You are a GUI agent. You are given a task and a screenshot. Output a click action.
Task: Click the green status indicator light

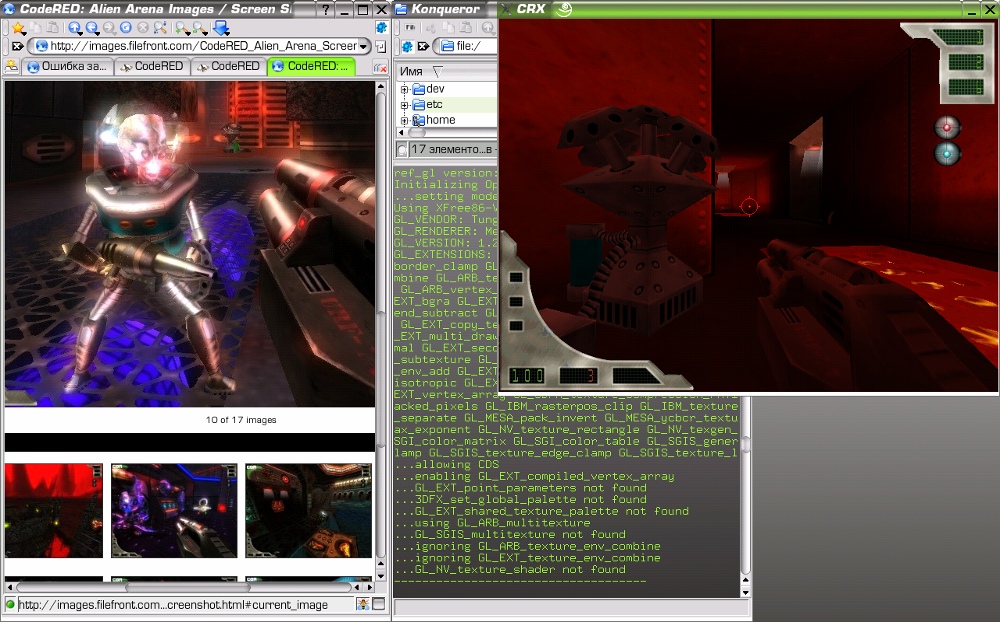(x=11, y=605)
